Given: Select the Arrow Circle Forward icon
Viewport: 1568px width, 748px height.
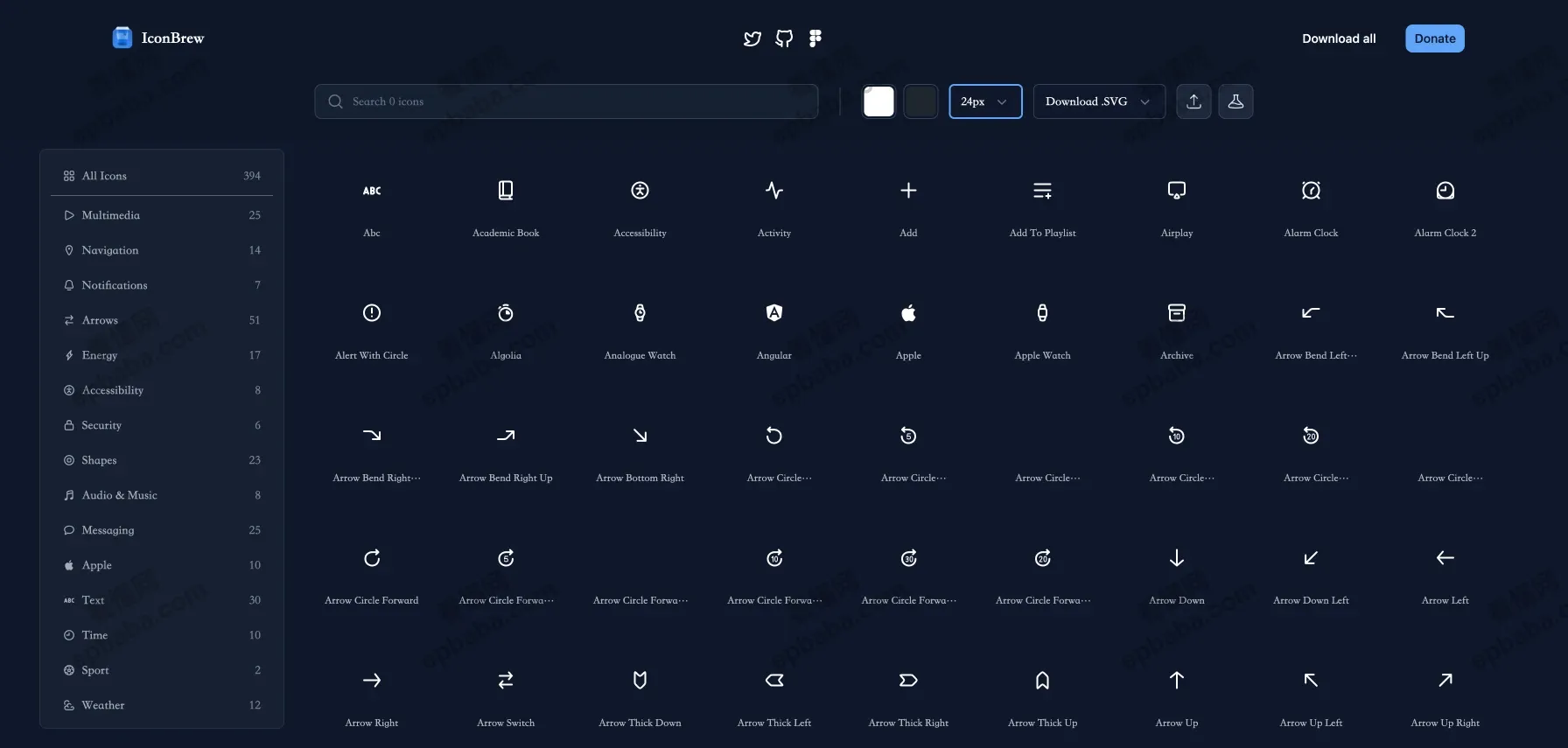Looking at the screenshot, I should click(x=372, y=558).
